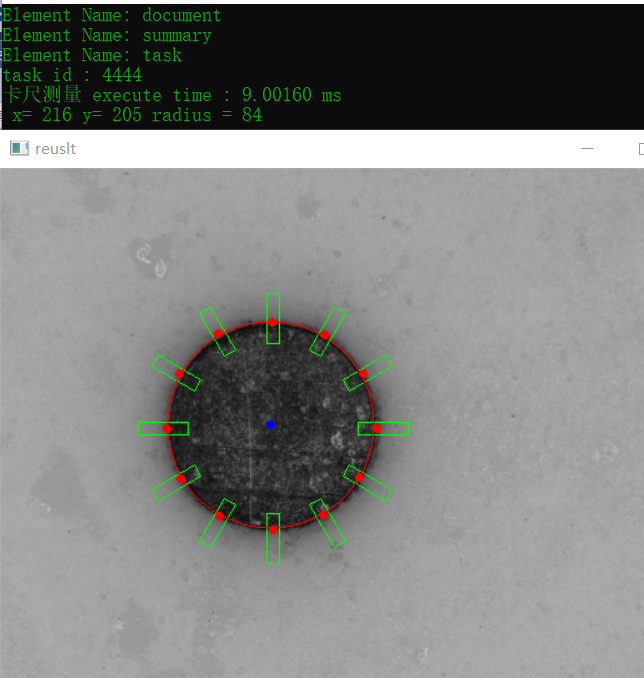Click the reuslt window app icon
This screenshot has height=678, width=644.
(x=19, y=148)
